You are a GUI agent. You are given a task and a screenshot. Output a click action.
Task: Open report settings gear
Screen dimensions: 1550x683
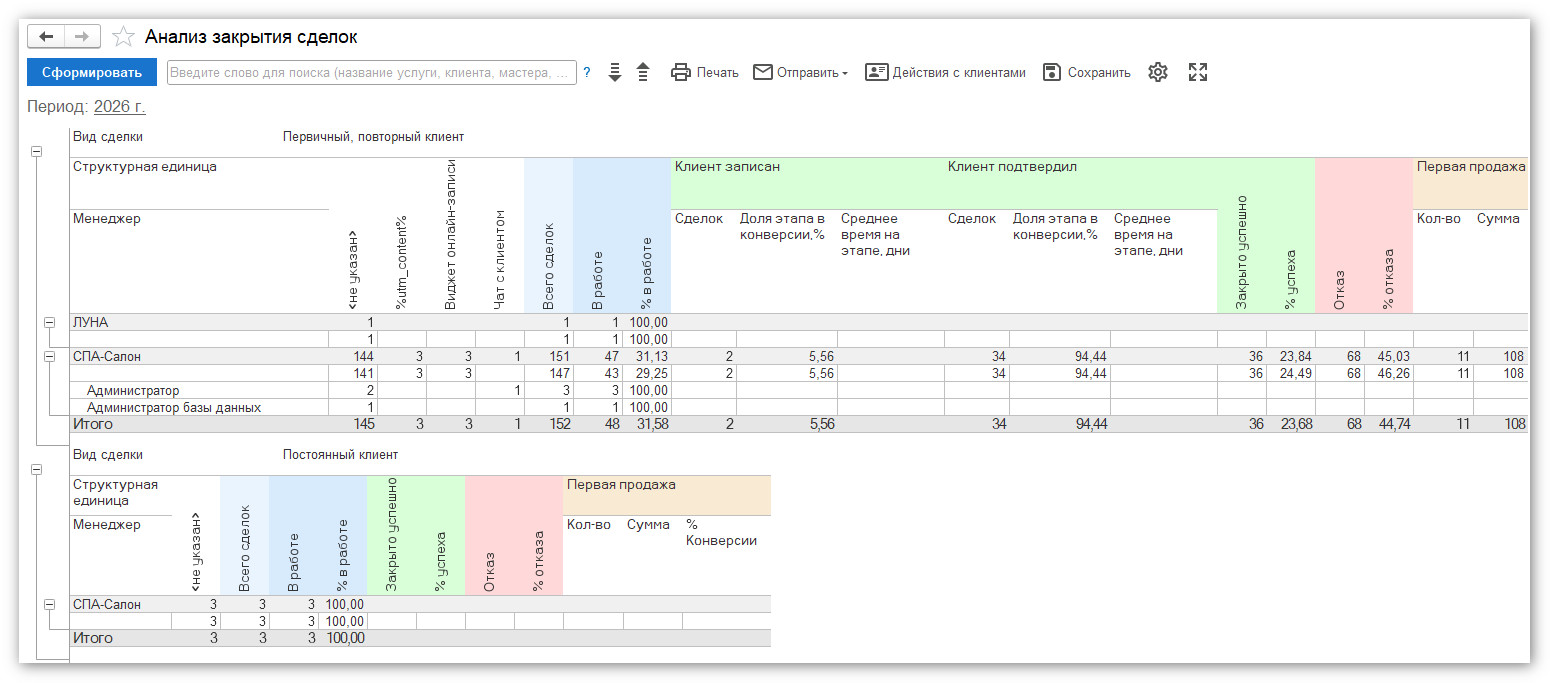tap(1158, 72)
